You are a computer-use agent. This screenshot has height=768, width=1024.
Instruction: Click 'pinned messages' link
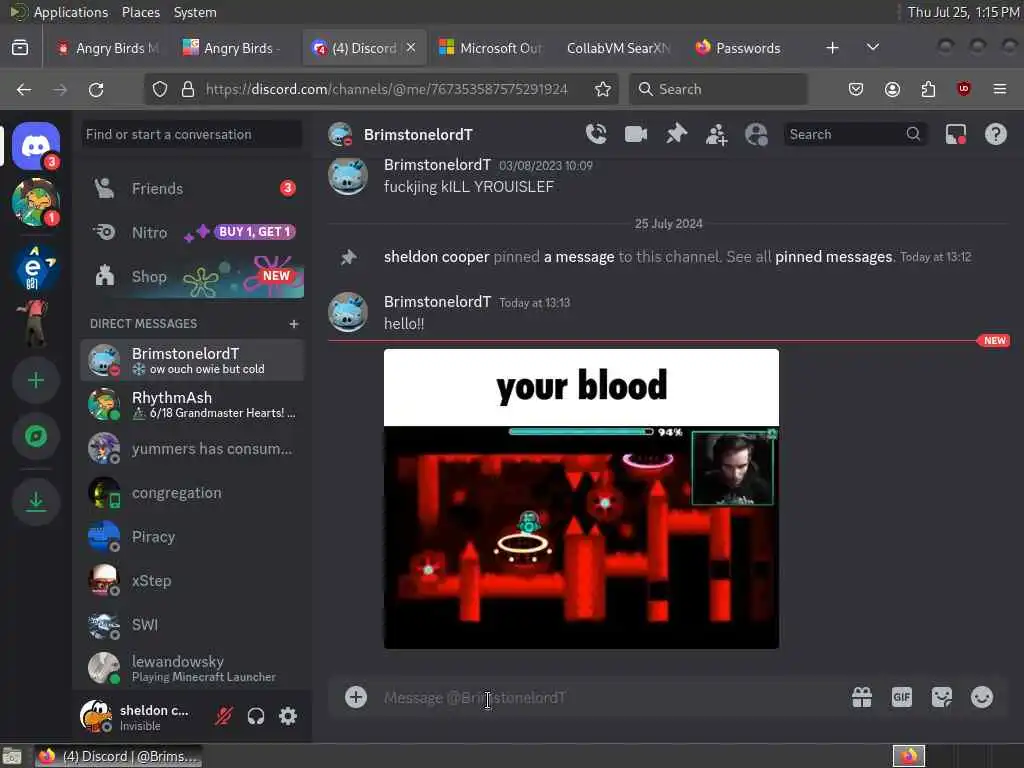[x=833, y=257]
